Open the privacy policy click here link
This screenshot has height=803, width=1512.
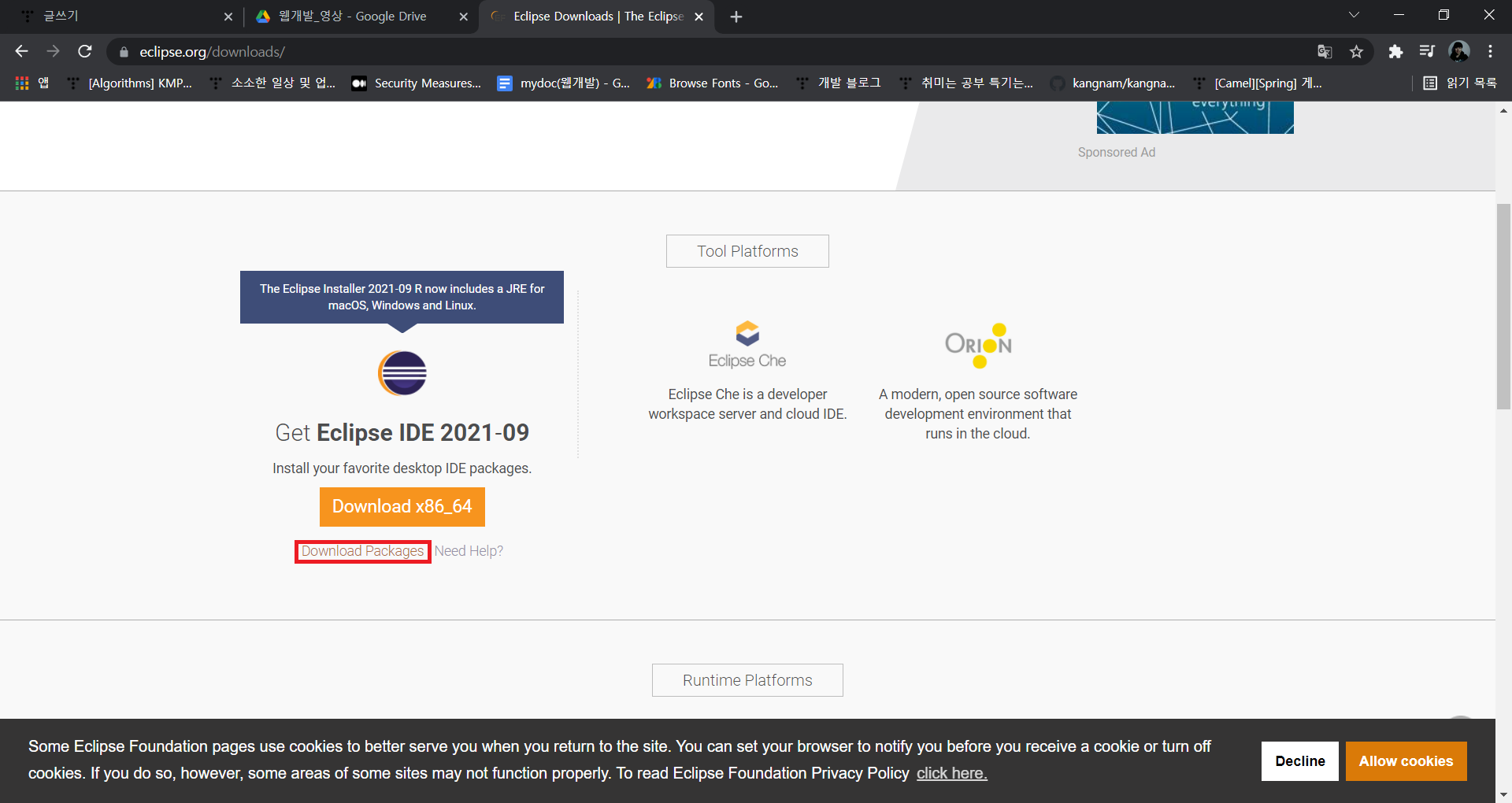(x=952, y=773)
